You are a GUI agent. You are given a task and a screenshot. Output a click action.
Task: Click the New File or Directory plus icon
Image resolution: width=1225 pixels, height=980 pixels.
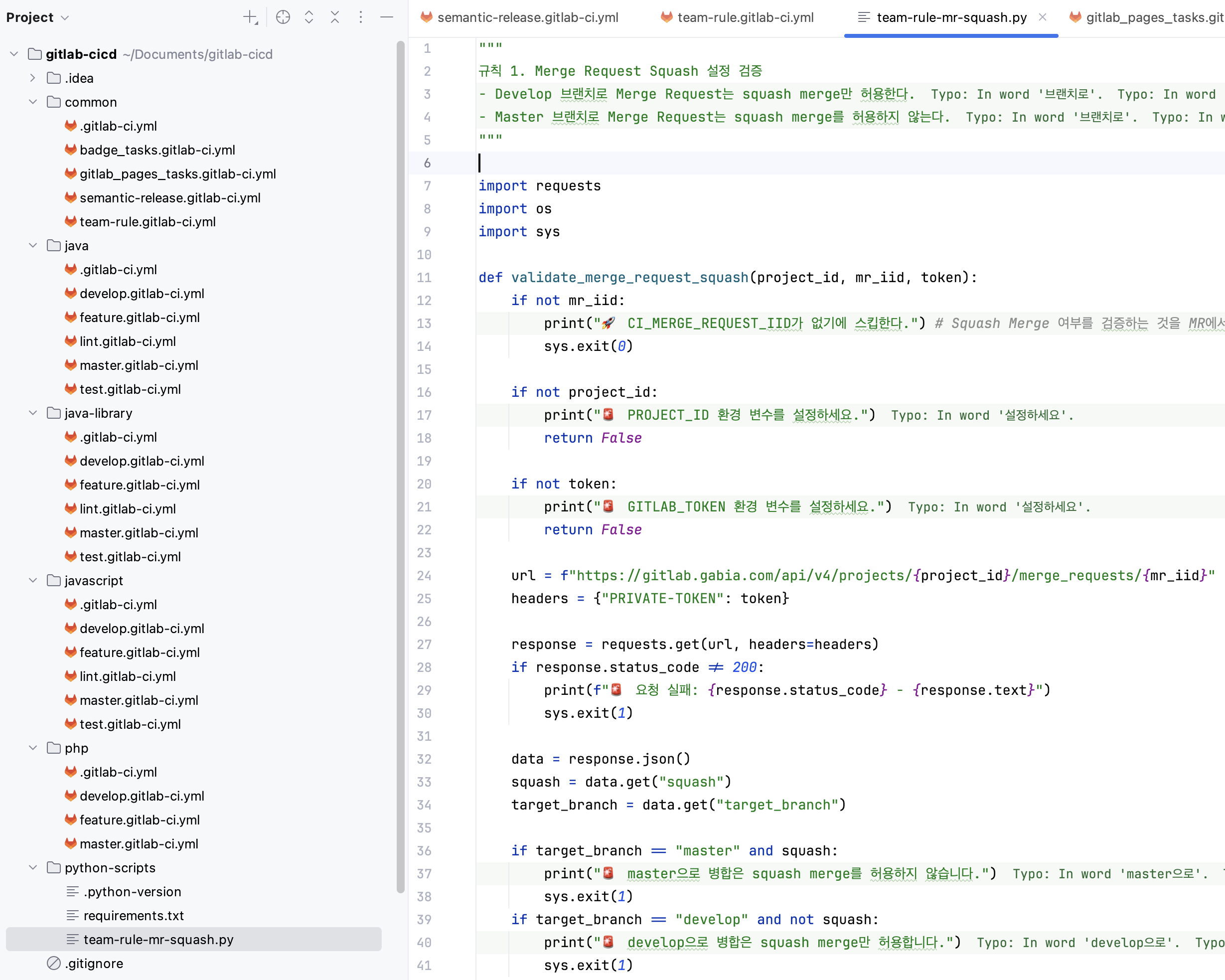(250, 17)
